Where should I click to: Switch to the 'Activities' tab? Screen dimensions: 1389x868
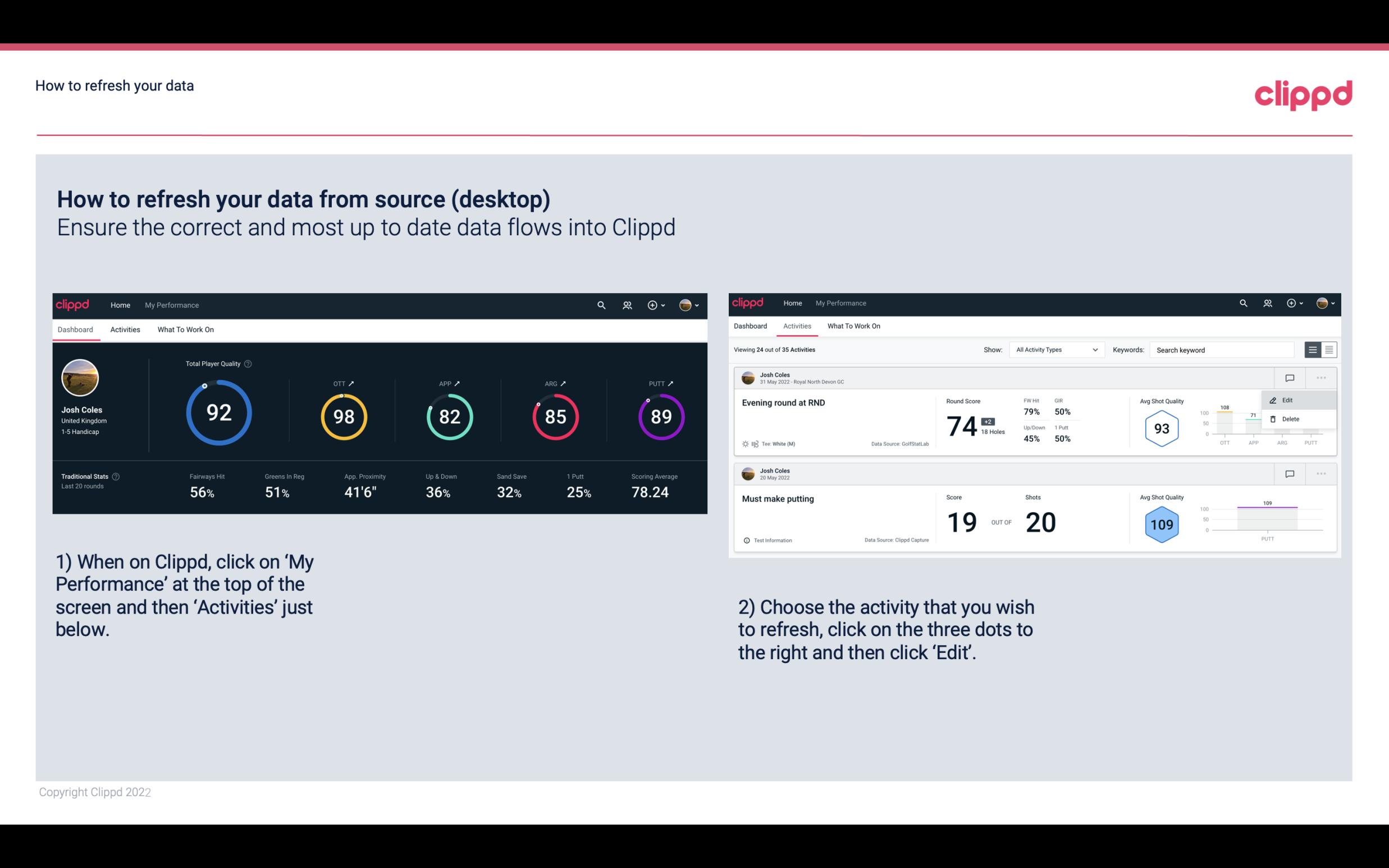pyautogui.click(x=124, y=329)
